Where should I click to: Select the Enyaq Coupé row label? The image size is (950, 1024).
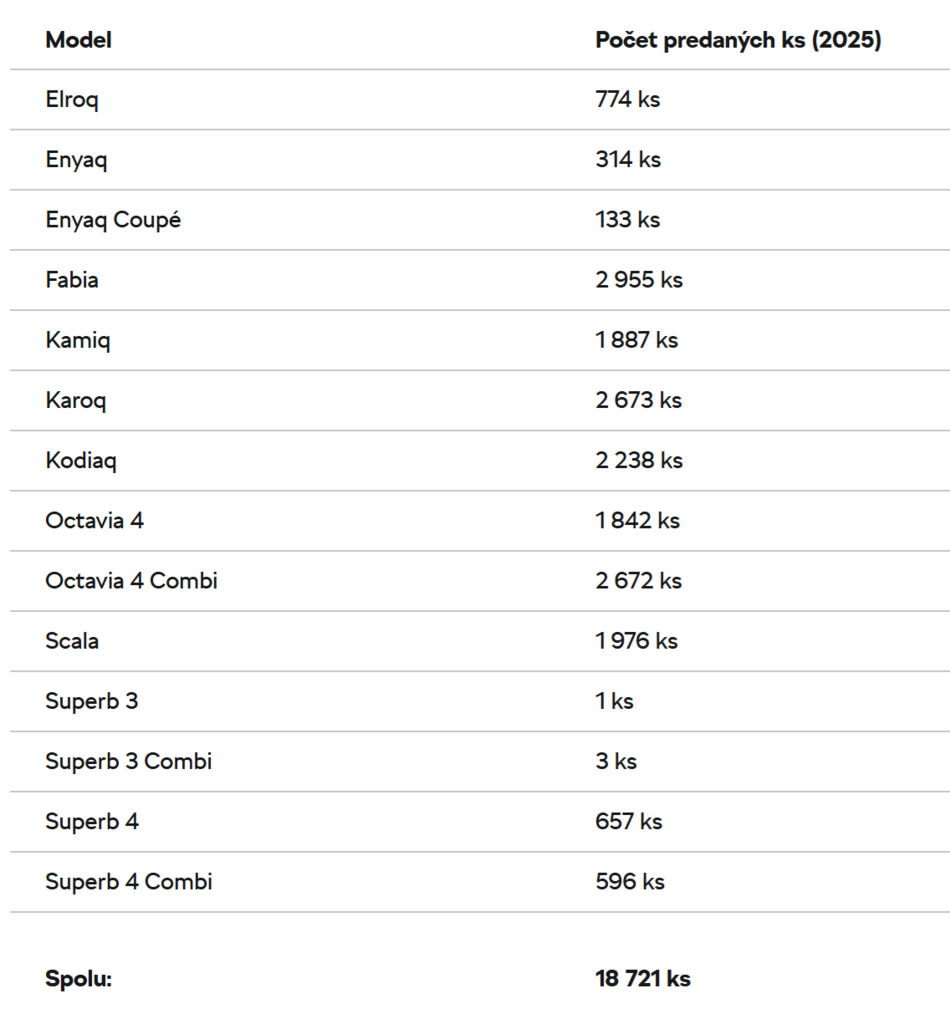(113, 220)
